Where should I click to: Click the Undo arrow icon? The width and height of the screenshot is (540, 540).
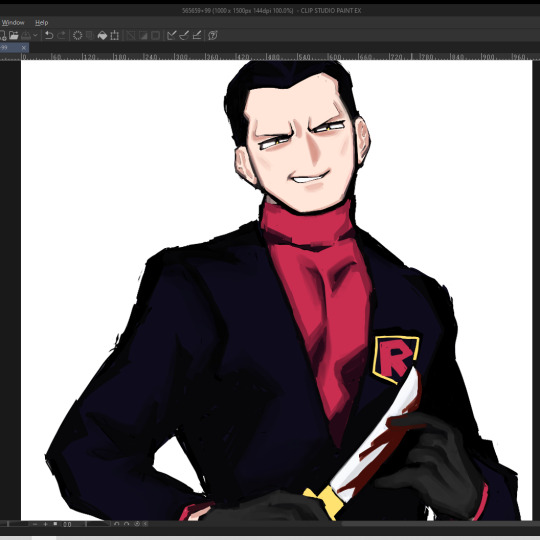pyautogui.click(x=49, y=35)
